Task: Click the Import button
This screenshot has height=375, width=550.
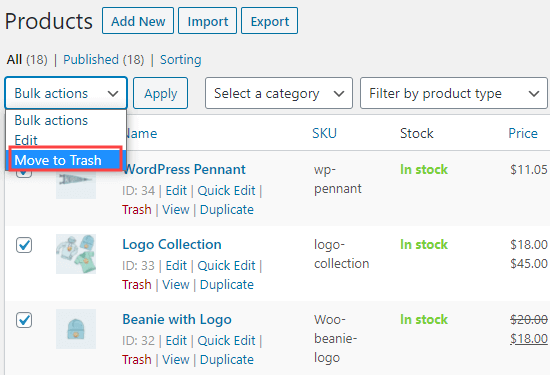Action: tap(208, 21)
